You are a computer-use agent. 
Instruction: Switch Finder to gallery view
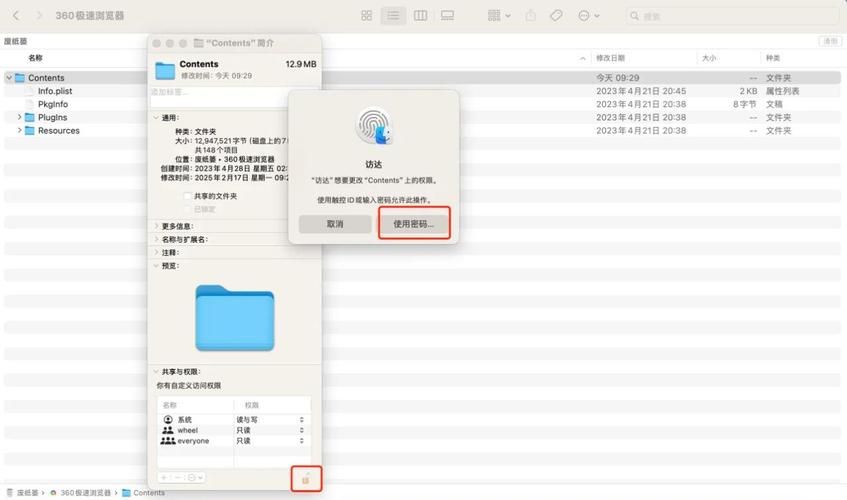[x=447, y=16]
